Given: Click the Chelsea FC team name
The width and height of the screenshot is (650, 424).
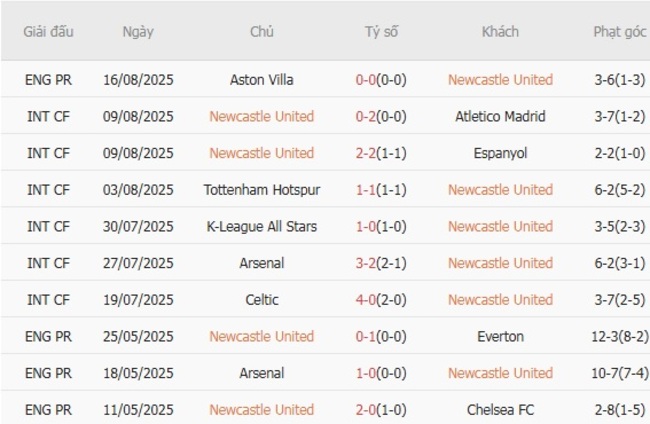Looking at the screenshot, I should point(500,410).
